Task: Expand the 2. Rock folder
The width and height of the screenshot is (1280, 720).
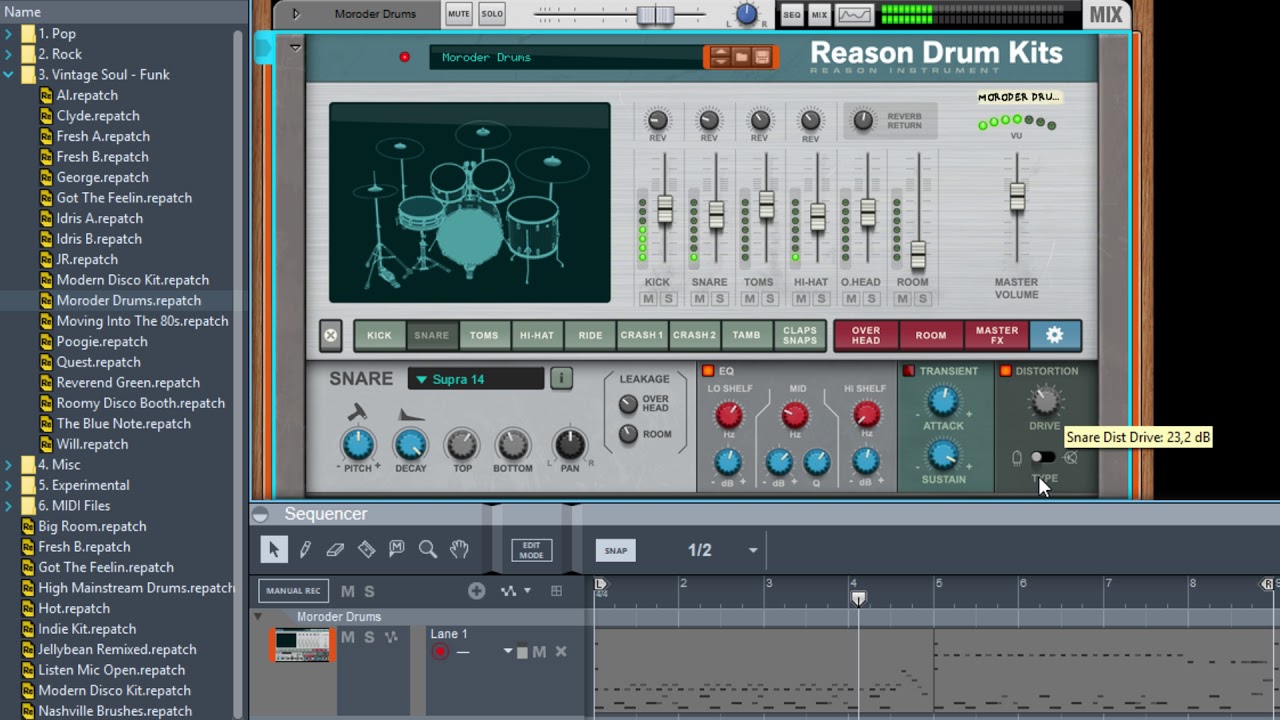Action: (x=9, y=54)
